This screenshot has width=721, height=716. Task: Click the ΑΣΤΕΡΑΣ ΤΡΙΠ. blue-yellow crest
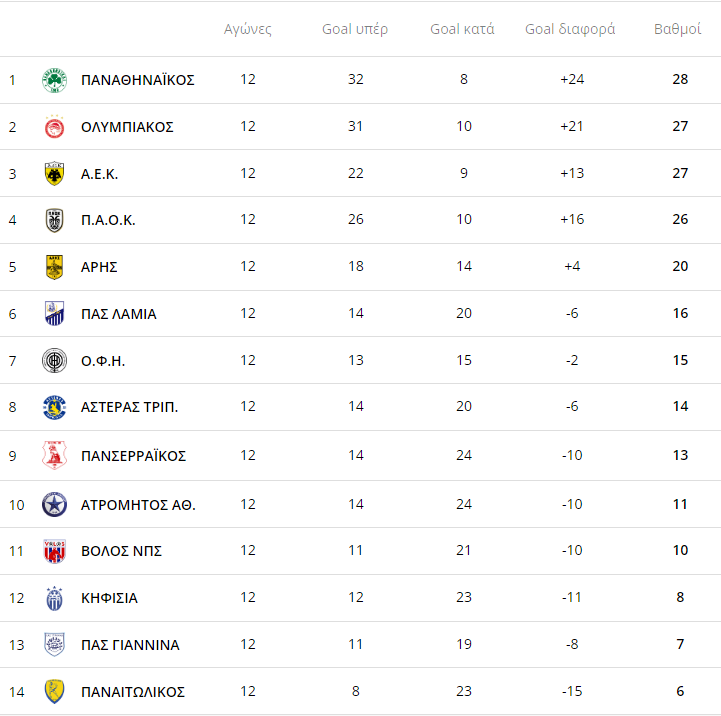click(x=54, y=407)
